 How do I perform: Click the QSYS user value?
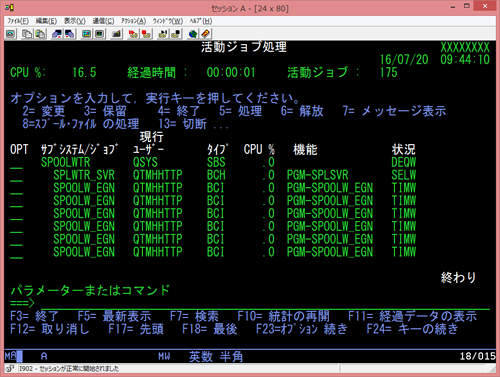point(145,162)
